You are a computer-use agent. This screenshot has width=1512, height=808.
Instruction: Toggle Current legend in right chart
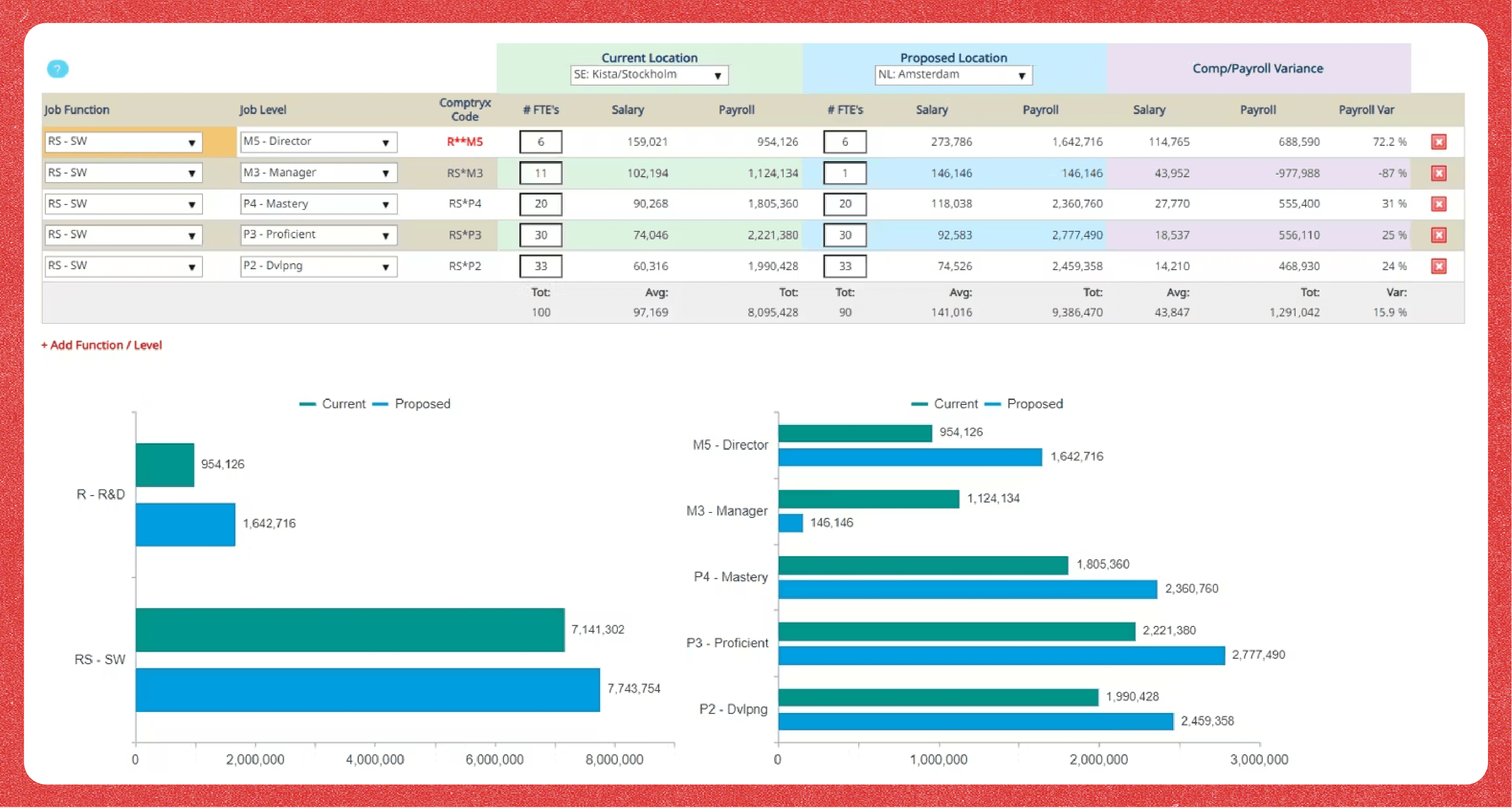coord(944,404)
